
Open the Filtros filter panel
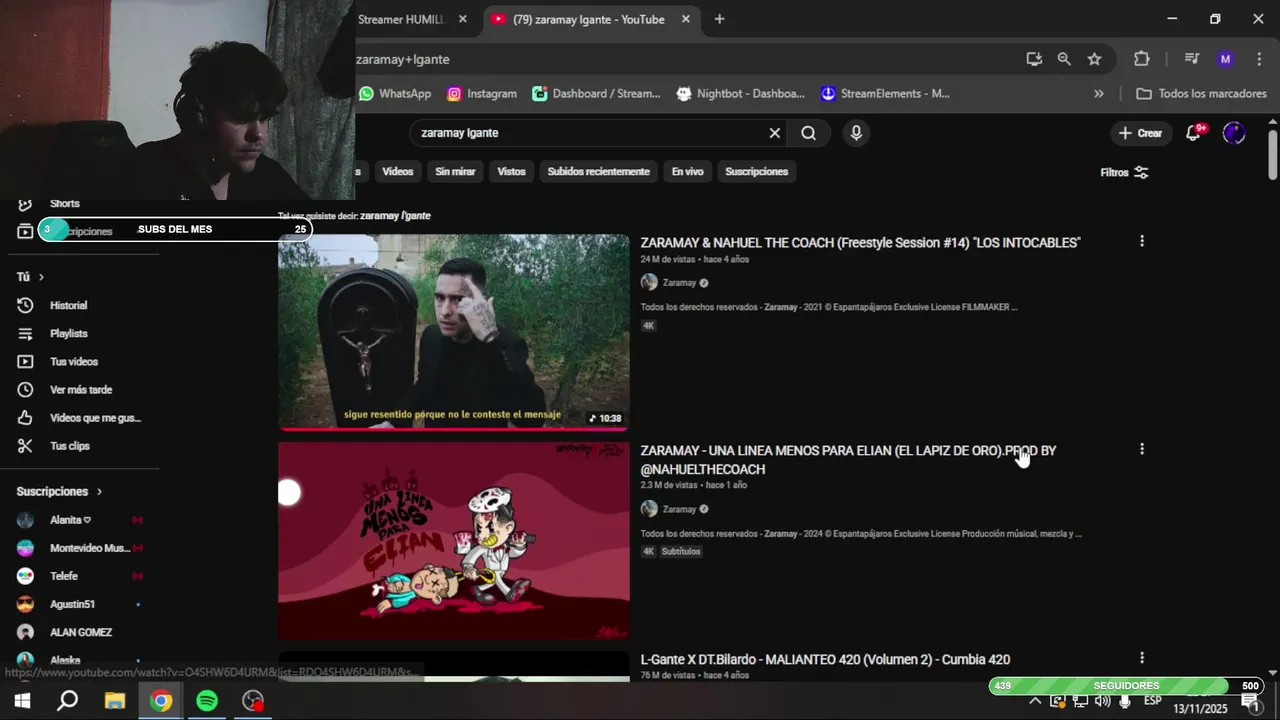1125,172
